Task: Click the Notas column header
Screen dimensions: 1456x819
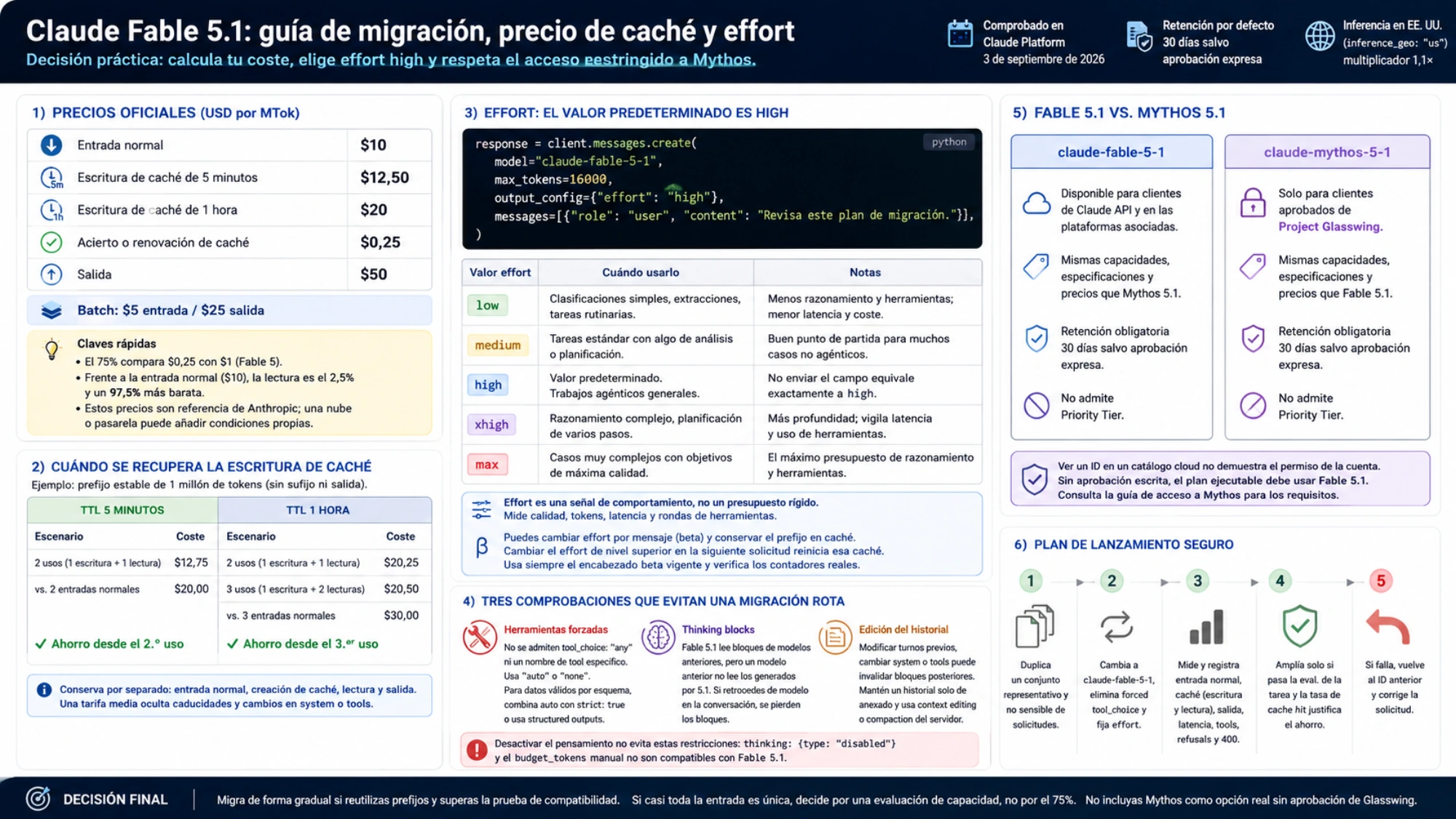Action: click(x=865, y=272)
